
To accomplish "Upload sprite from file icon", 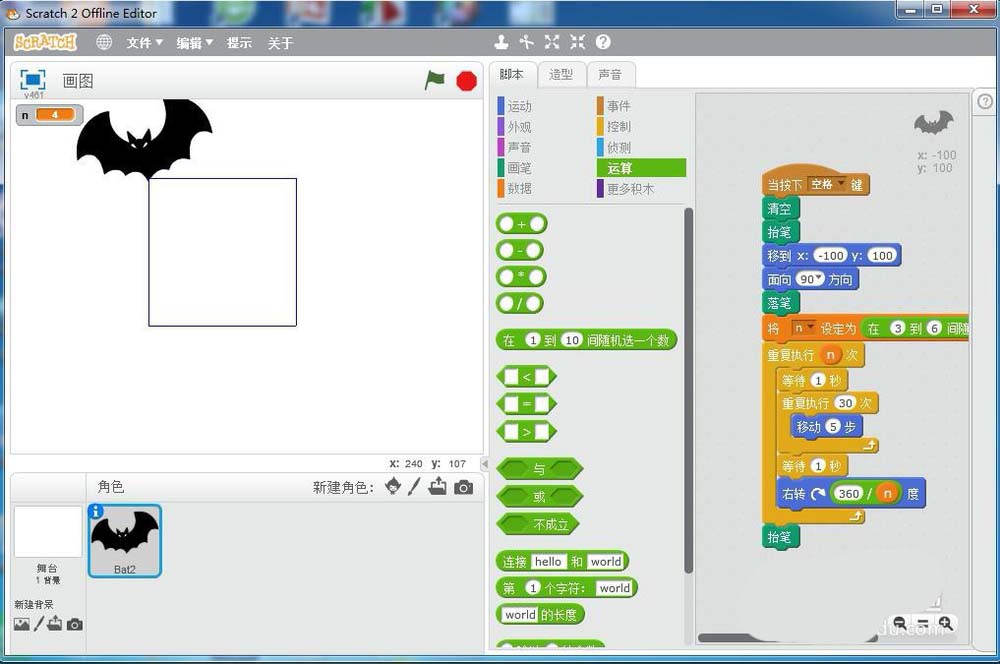I will [x=438, y=487].
